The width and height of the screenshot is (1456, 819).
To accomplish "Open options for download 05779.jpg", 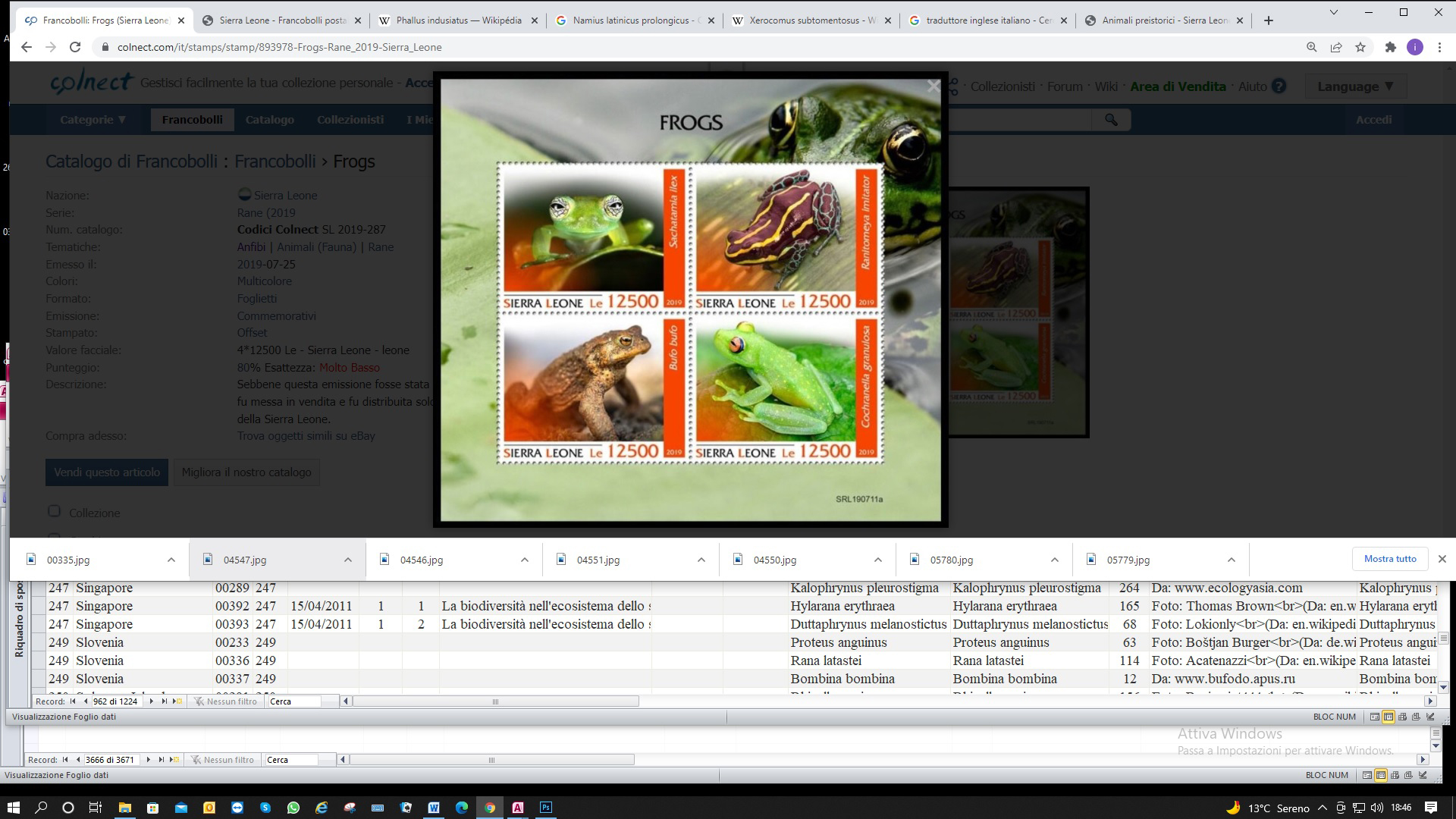I will tap(1232, 560).
